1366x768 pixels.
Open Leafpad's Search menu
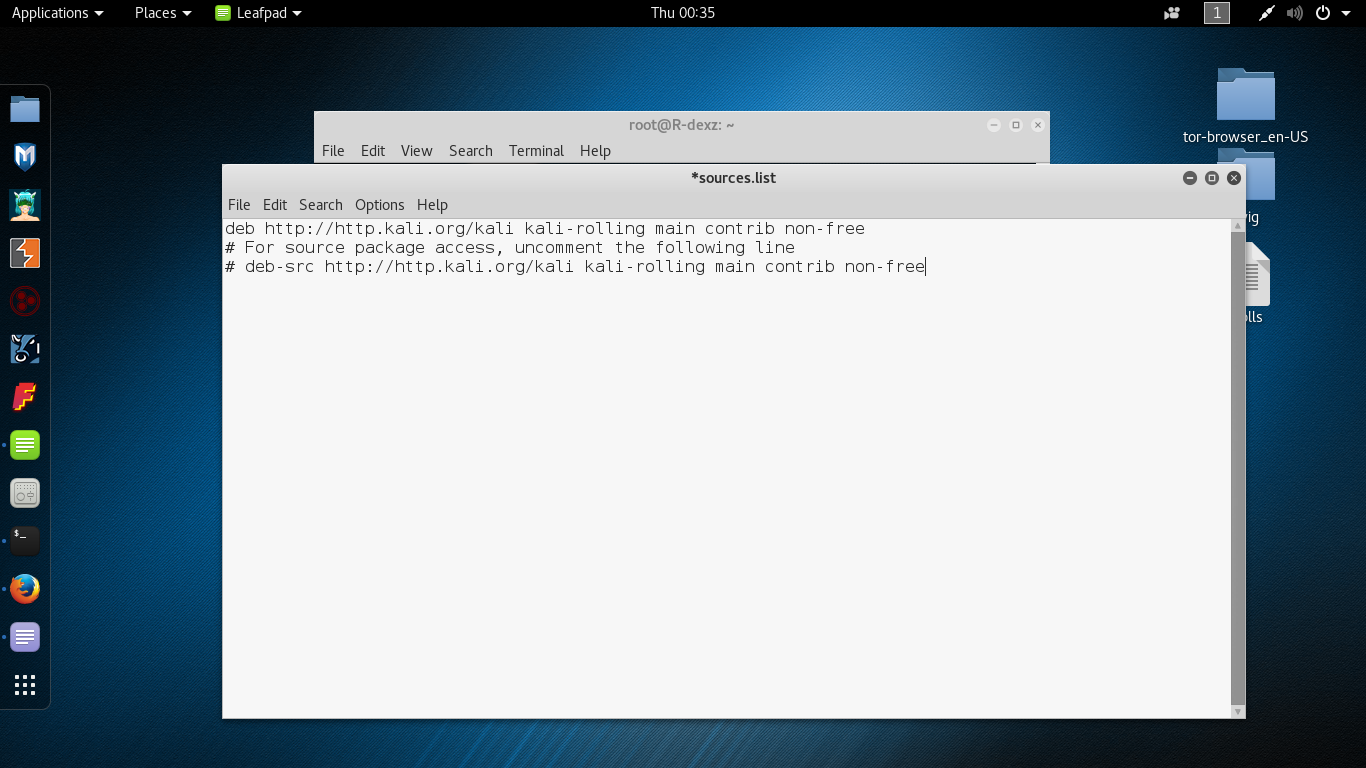(x=320, y=204)
